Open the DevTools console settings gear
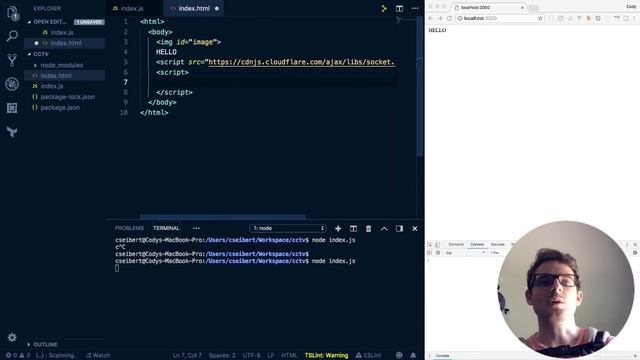The height and width of the screenshot is (360, 640). point(635,253)
